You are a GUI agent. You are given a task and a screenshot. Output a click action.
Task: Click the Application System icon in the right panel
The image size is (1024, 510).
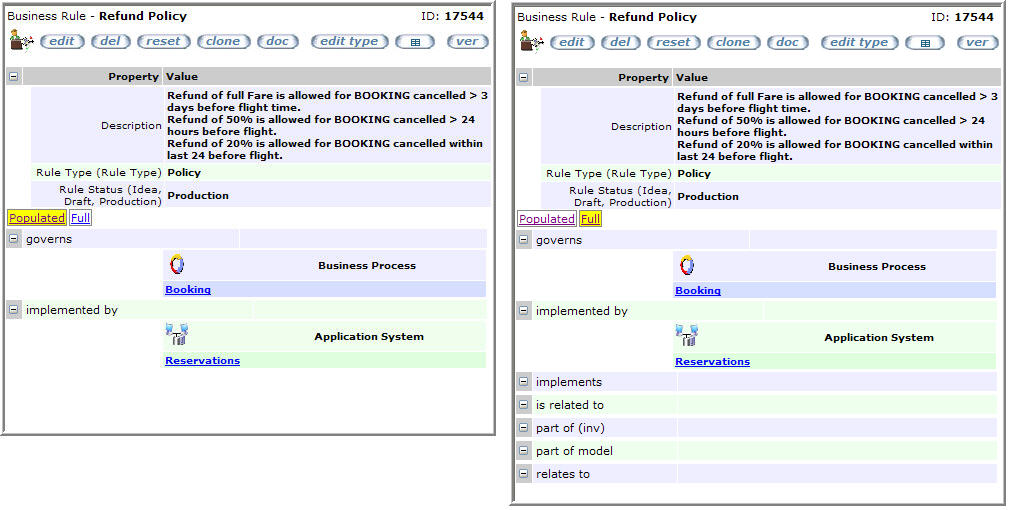coord(687,336)
